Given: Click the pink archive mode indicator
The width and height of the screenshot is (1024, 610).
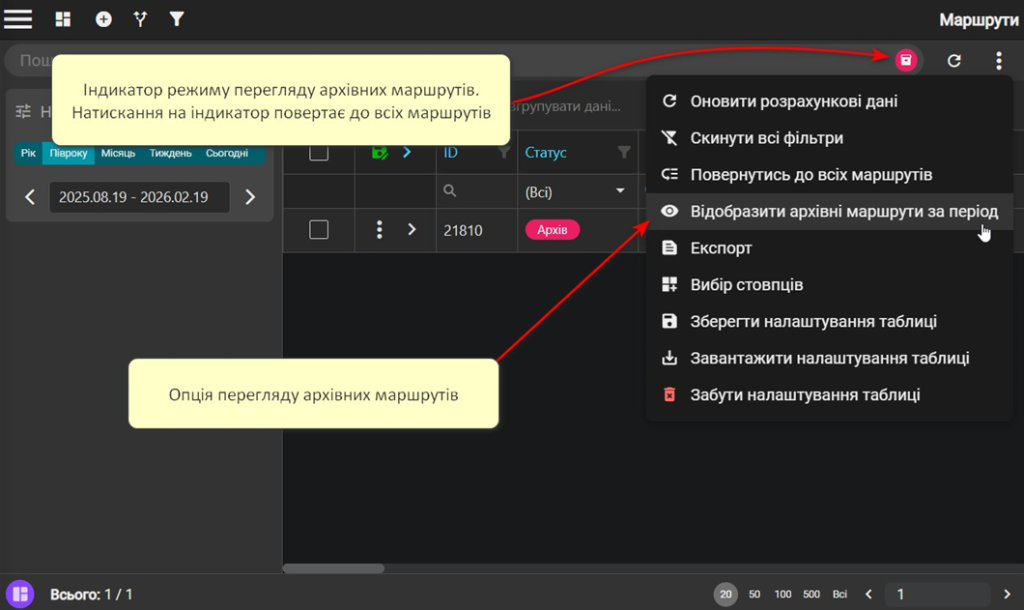Looking at the screenshot, I should (906, 60).
